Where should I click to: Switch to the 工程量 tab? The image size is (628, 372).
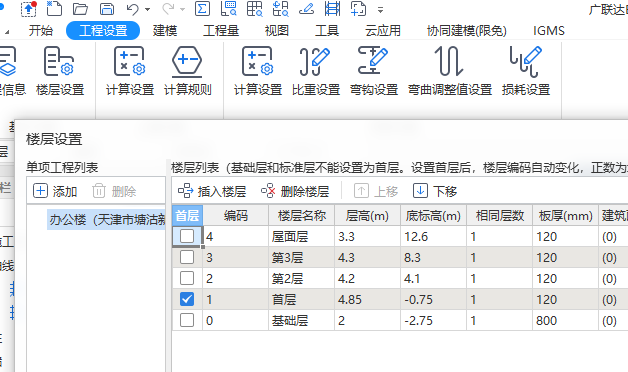tap(221, 30)
